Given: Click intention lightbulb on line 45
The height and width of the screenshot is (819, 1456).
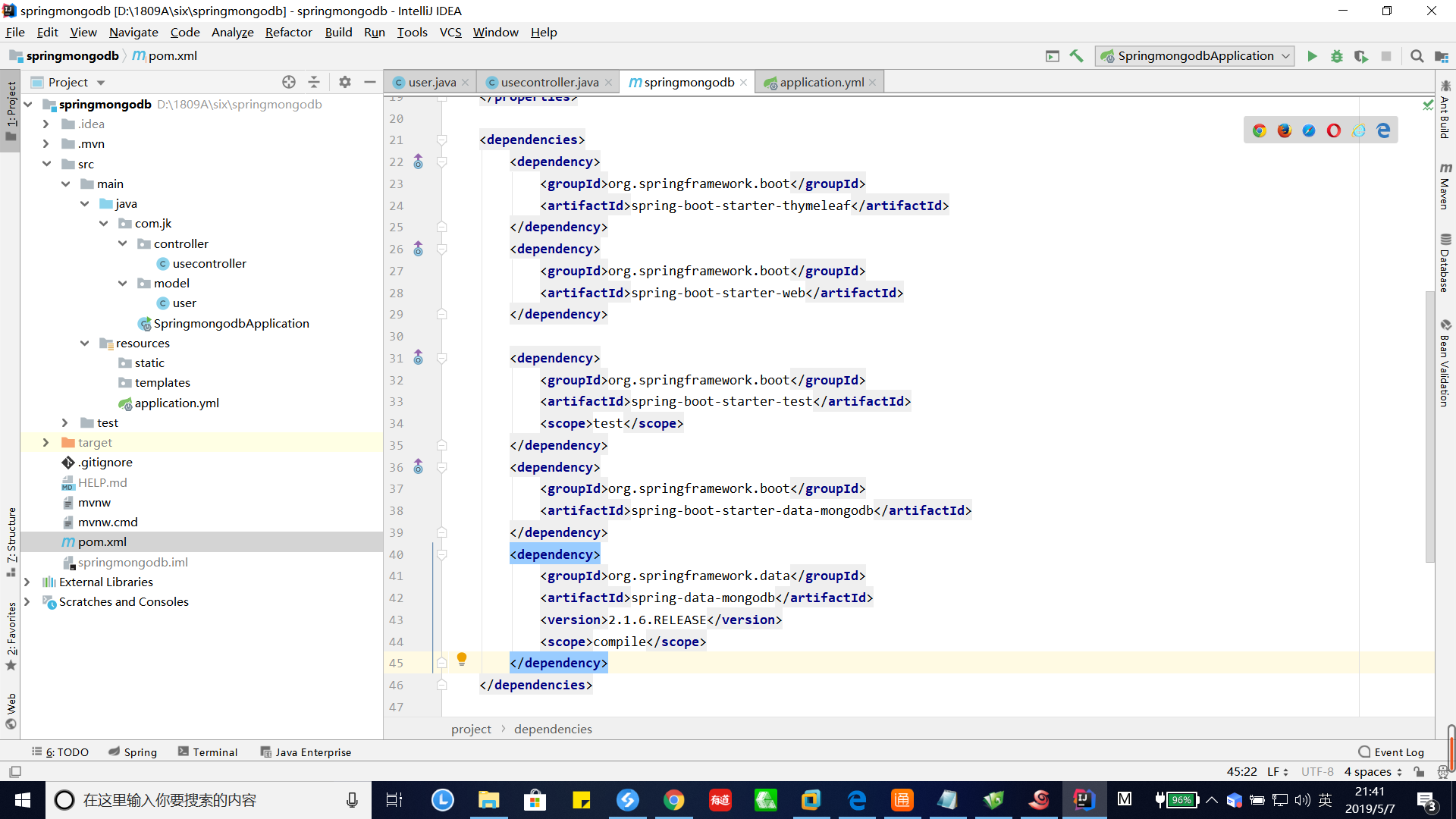Looking at the screenshot, I should (461, 658).
